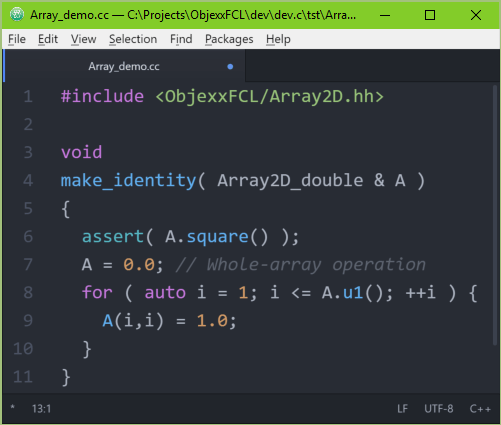Click the 0.0 numeric literal
This screenshot has height=425, width=501.
pyautogui.click(x=139, y=265)
